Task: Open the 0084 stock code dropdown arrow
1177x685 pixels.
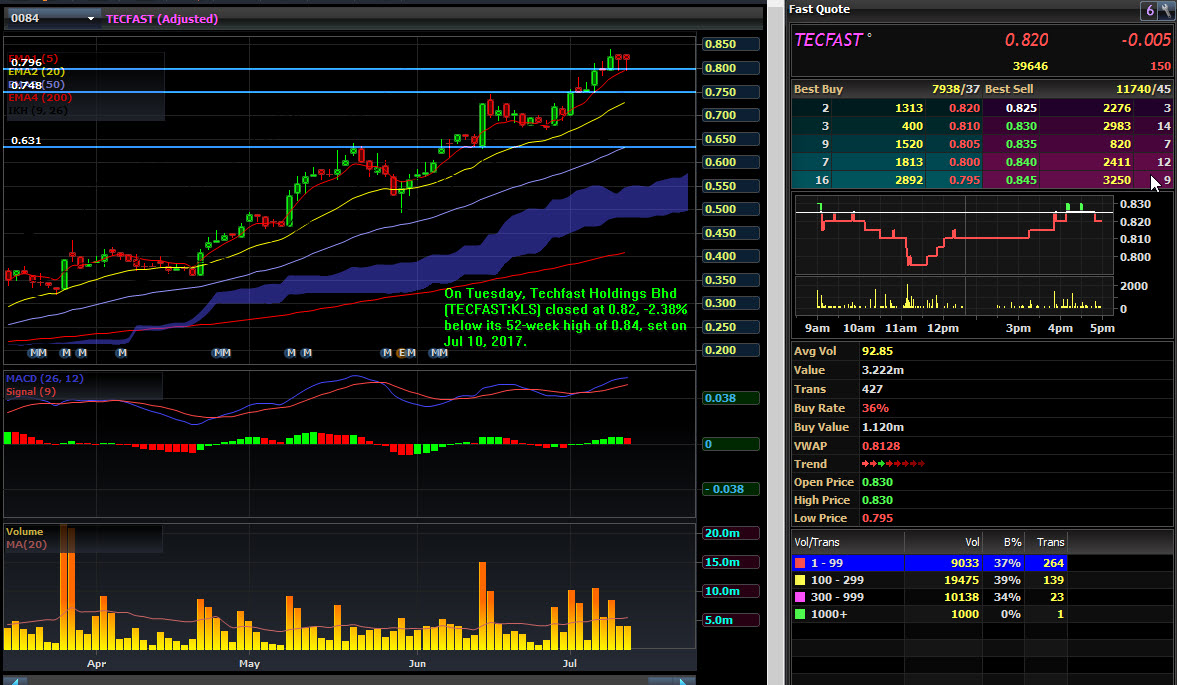Action: click(x=90, y=19)
